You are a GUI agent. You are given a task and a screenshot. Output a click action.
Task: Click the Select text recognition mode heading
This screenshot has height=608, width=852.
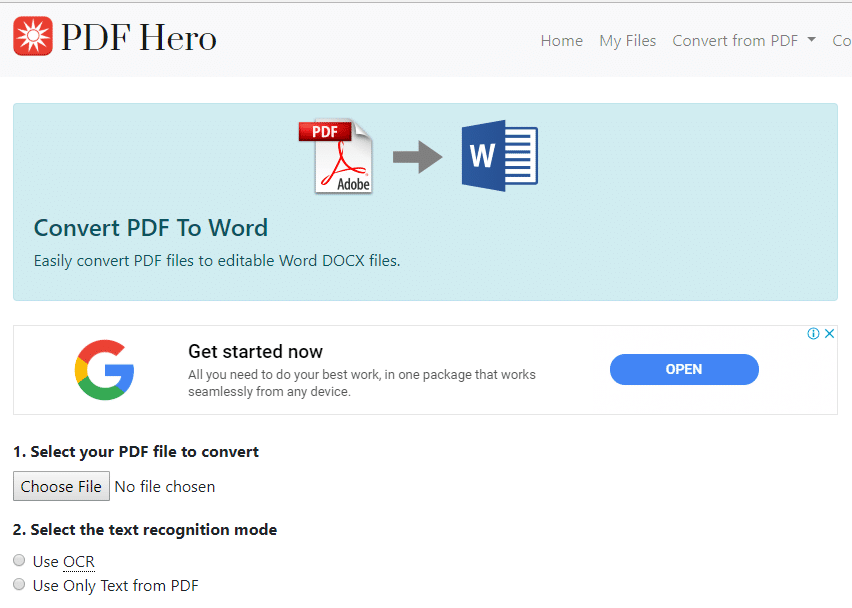click(145, 530)
